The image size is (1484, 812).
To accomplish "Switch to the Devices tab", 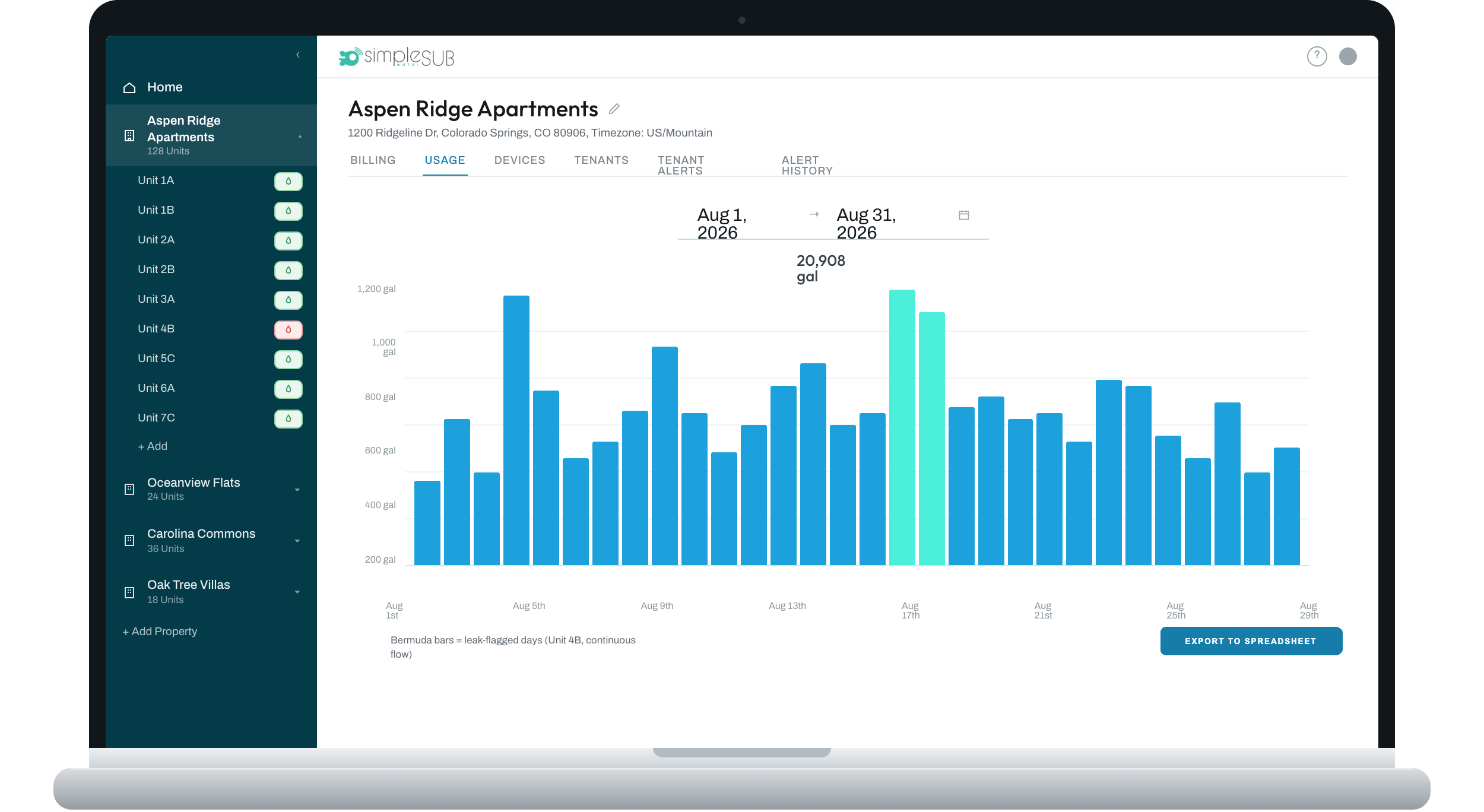I will [x=519, y=160].
